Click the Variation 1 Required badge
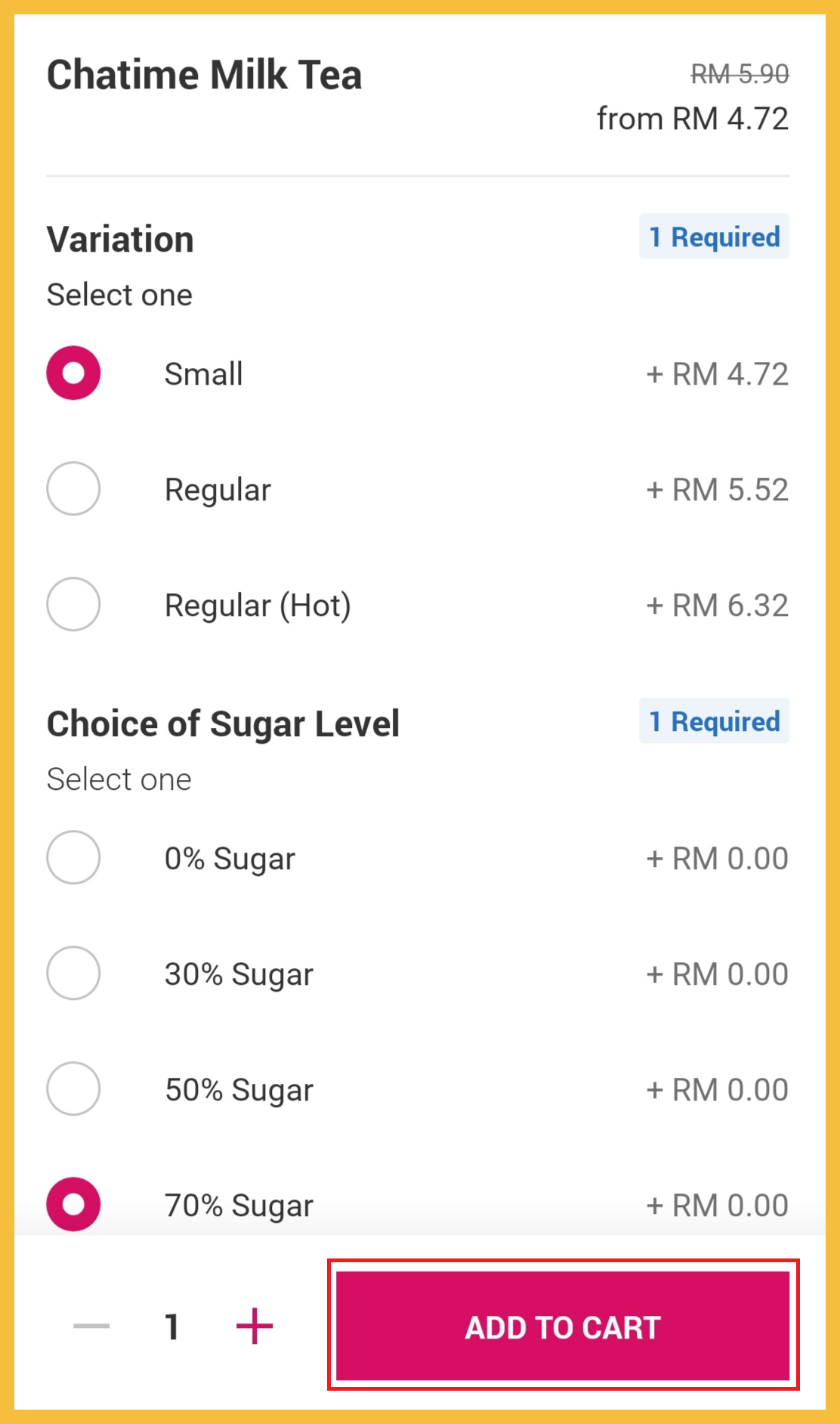This screenshot has height=1424, width=840. coord(714,237)
